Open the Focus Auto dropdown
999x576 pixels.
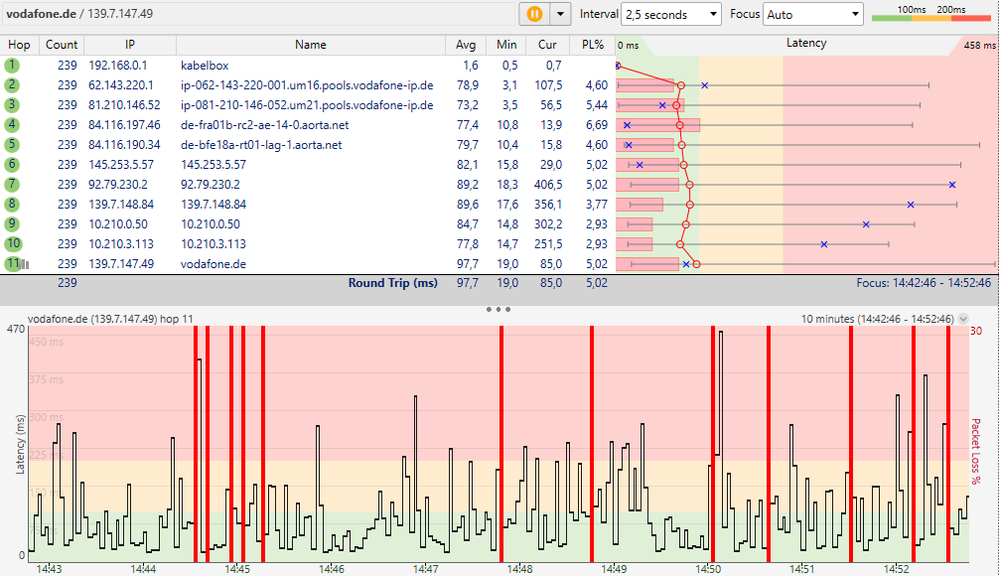pos(813,14)
